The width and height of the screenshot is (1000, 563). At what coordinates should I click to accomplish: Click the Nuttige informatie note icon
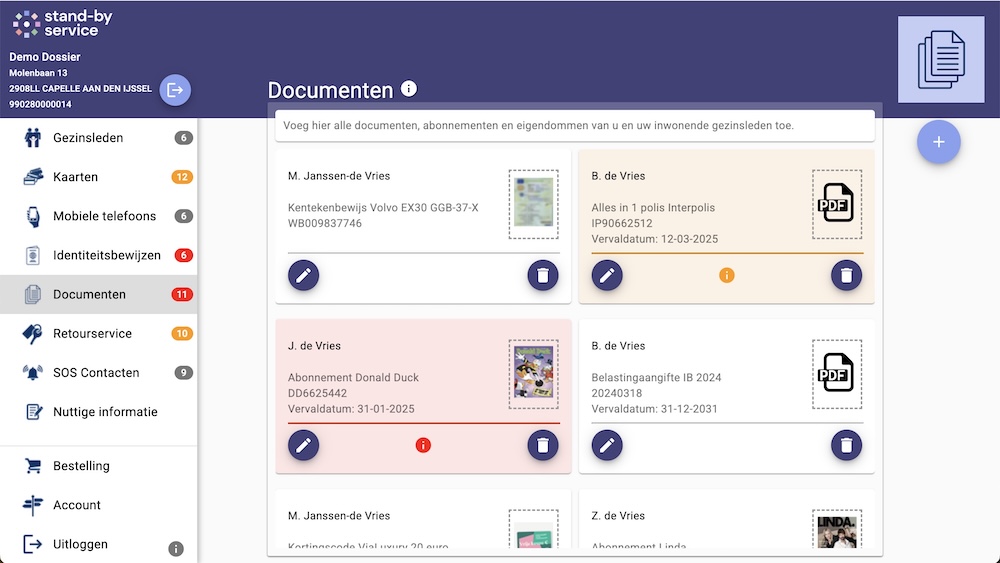pyautogui.click(x=33, y=412)
